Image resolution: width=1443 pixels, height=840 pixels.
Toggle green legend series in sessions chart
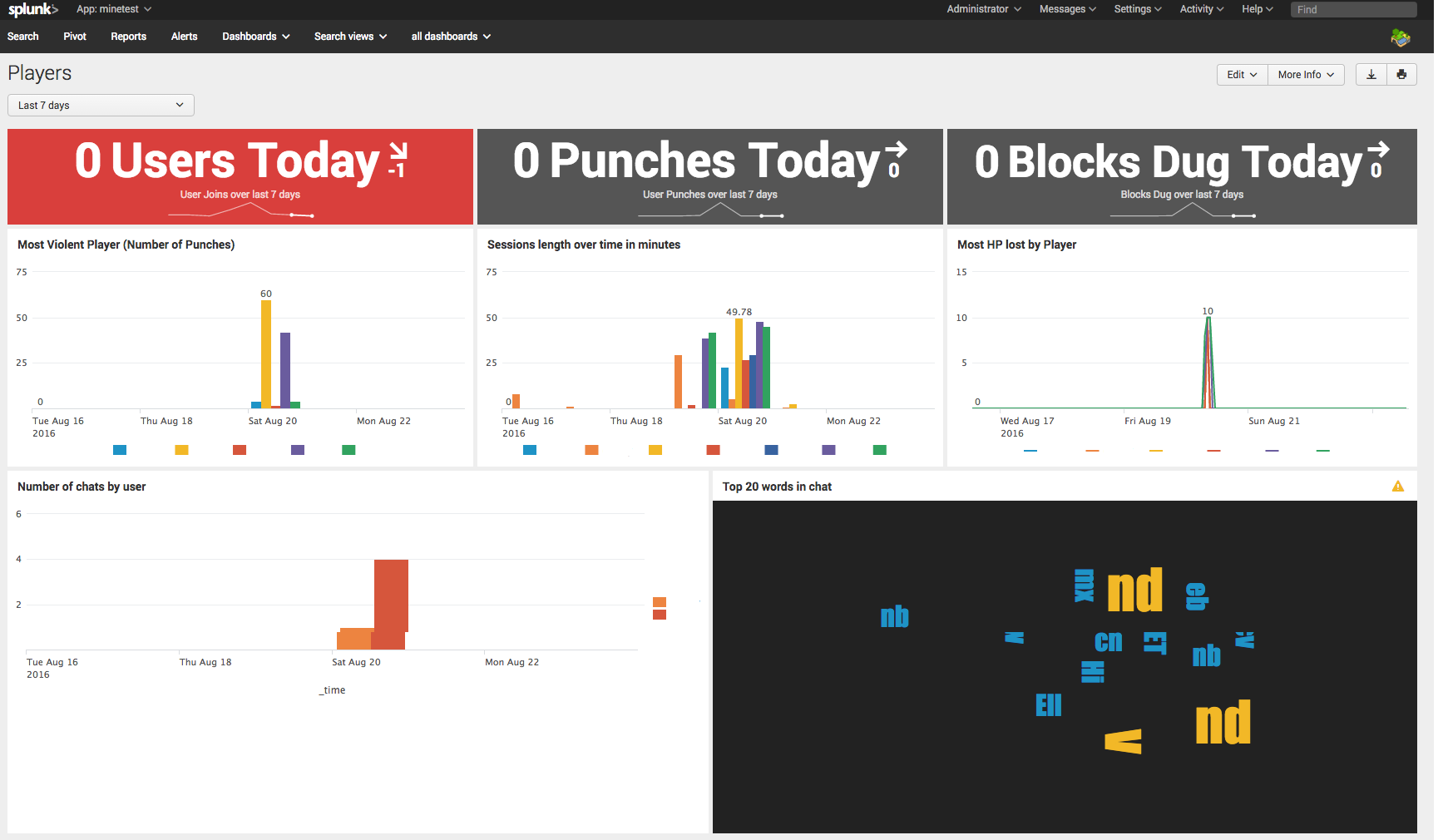click(x=879, y=450)
